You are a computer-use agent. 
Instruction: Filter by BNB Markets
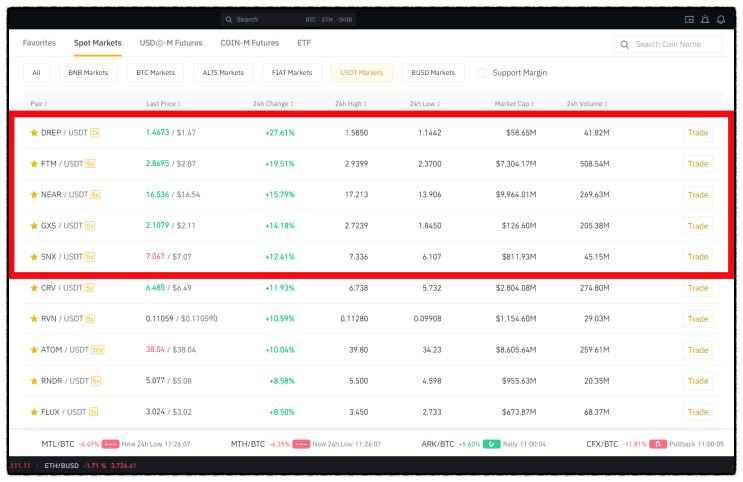coord(88,73)
